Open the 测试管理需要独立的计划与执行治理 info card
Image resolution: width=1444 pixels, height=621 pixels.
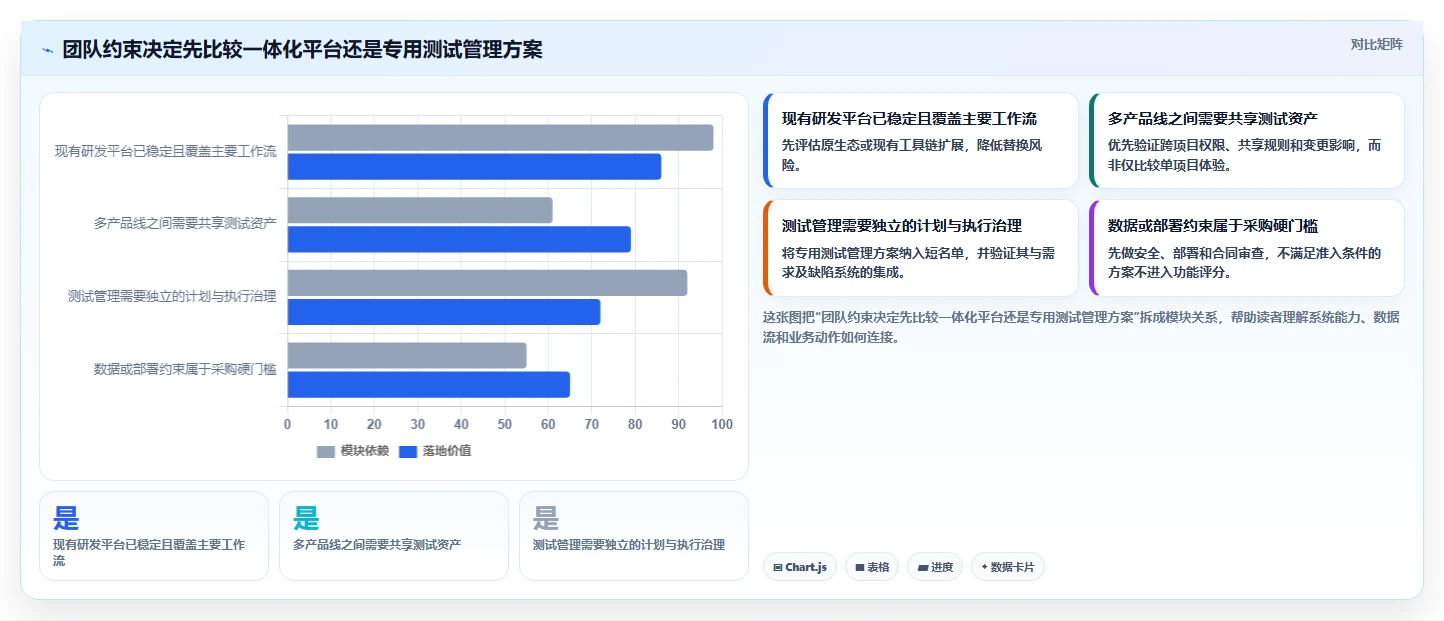click(920, 248)
